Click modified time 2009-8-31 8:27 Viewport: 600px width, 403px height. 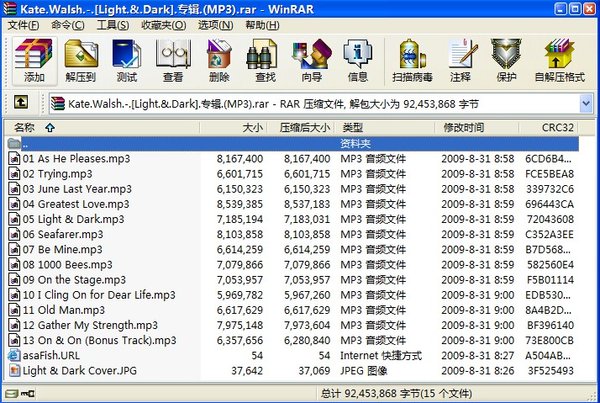478,356
